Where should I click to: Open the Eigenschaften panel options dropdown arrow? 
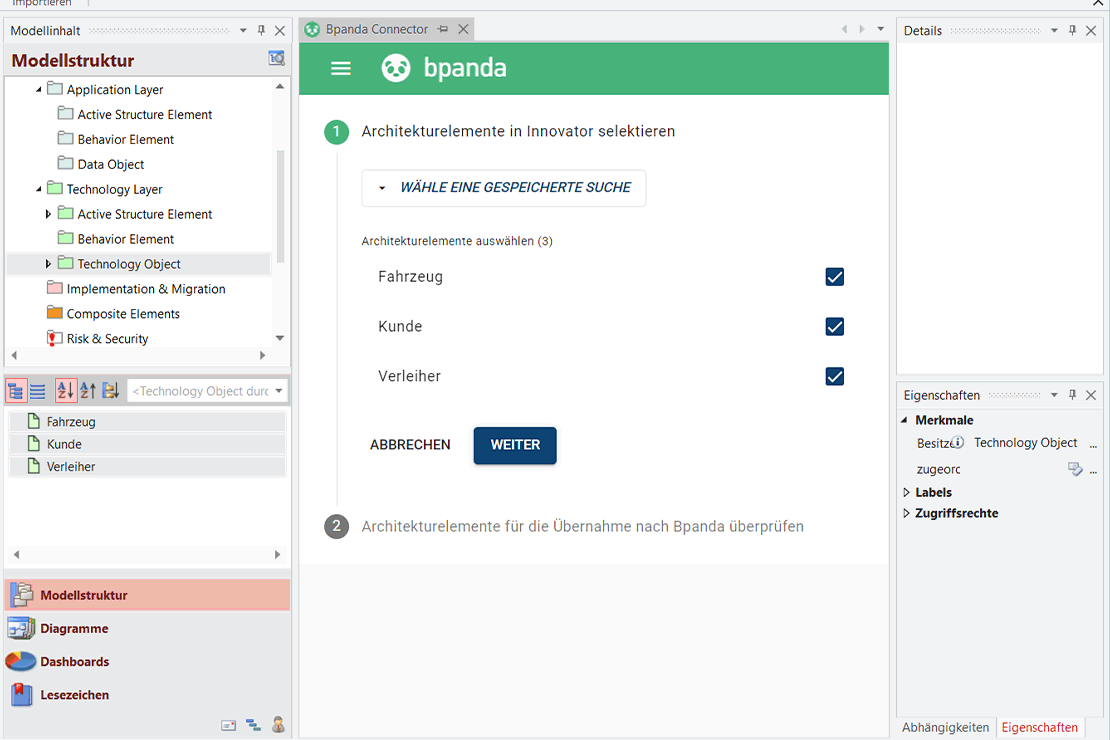pyautogui.click(x=1054, y=395)
